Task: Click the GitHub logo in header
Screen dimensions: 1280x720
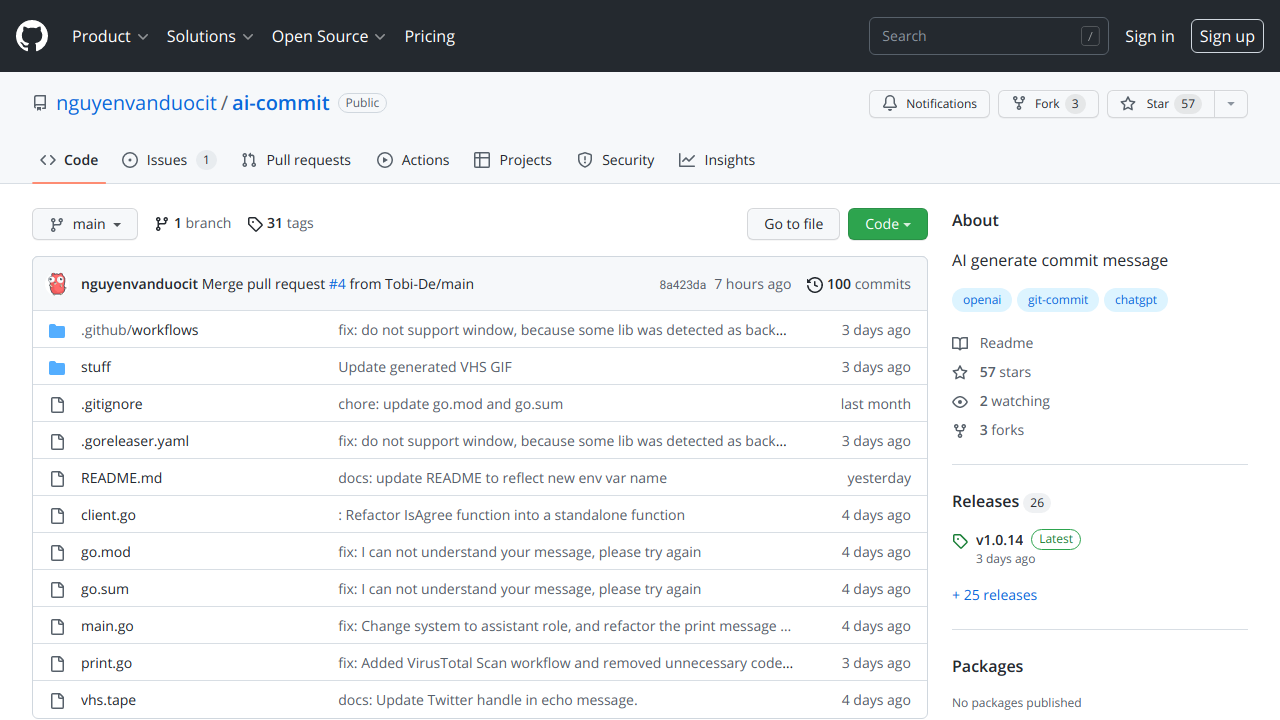Action: [x=32, y=36]
